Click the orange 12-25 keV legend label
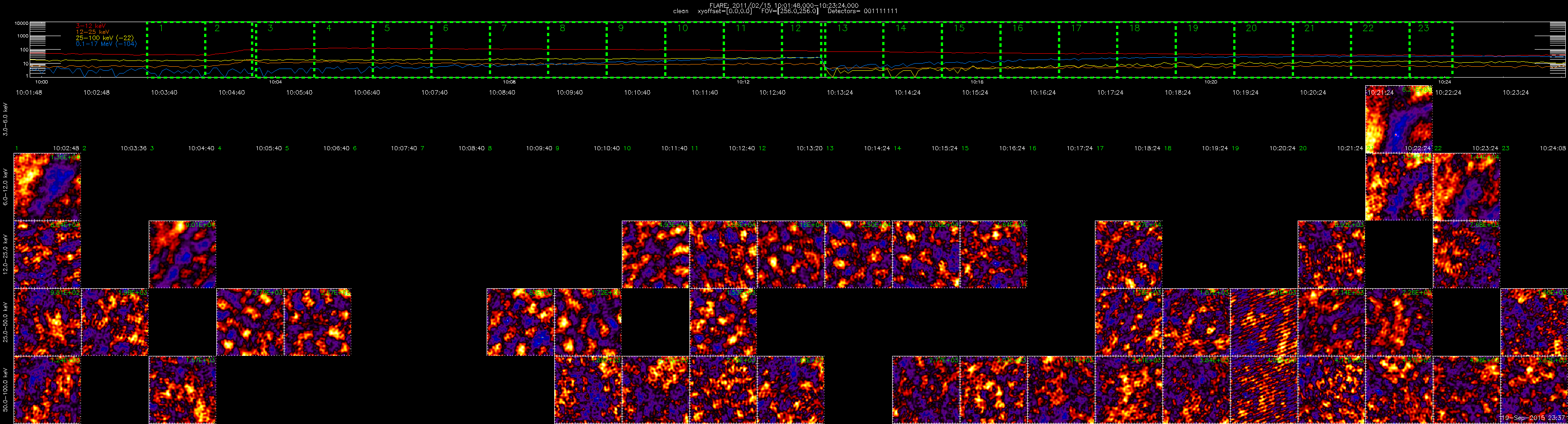The width and height of the screenshot is (1568, 424). (x=92, y=32)
